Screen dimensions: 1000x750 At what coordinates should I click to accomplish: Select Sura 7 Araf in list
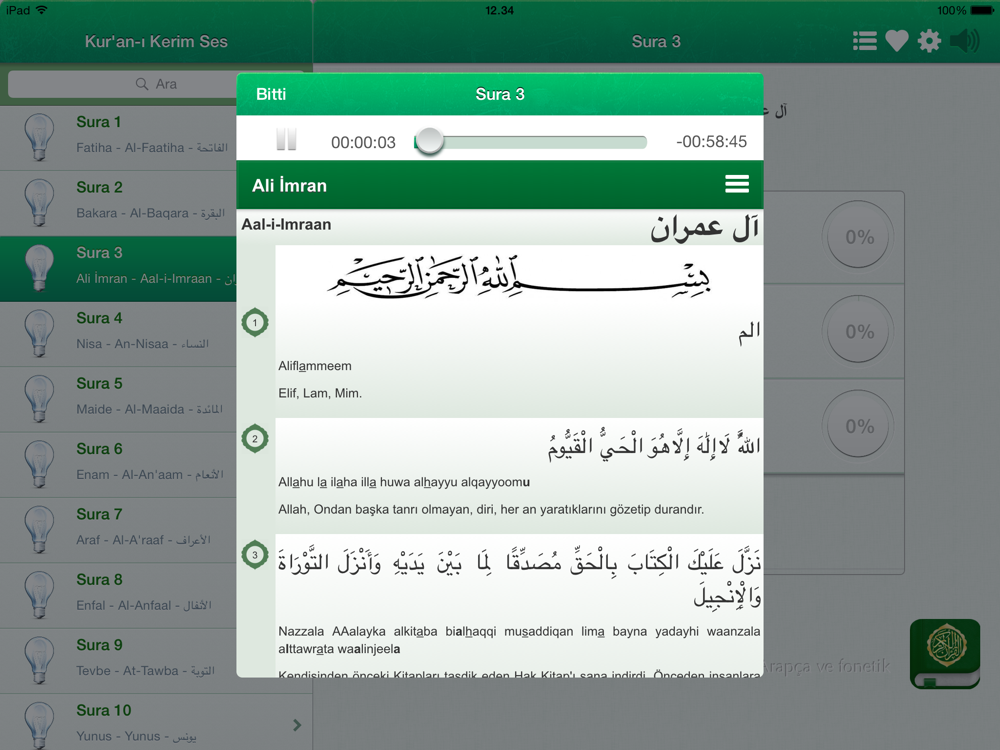pyautogui.click(x=119, y=530)
